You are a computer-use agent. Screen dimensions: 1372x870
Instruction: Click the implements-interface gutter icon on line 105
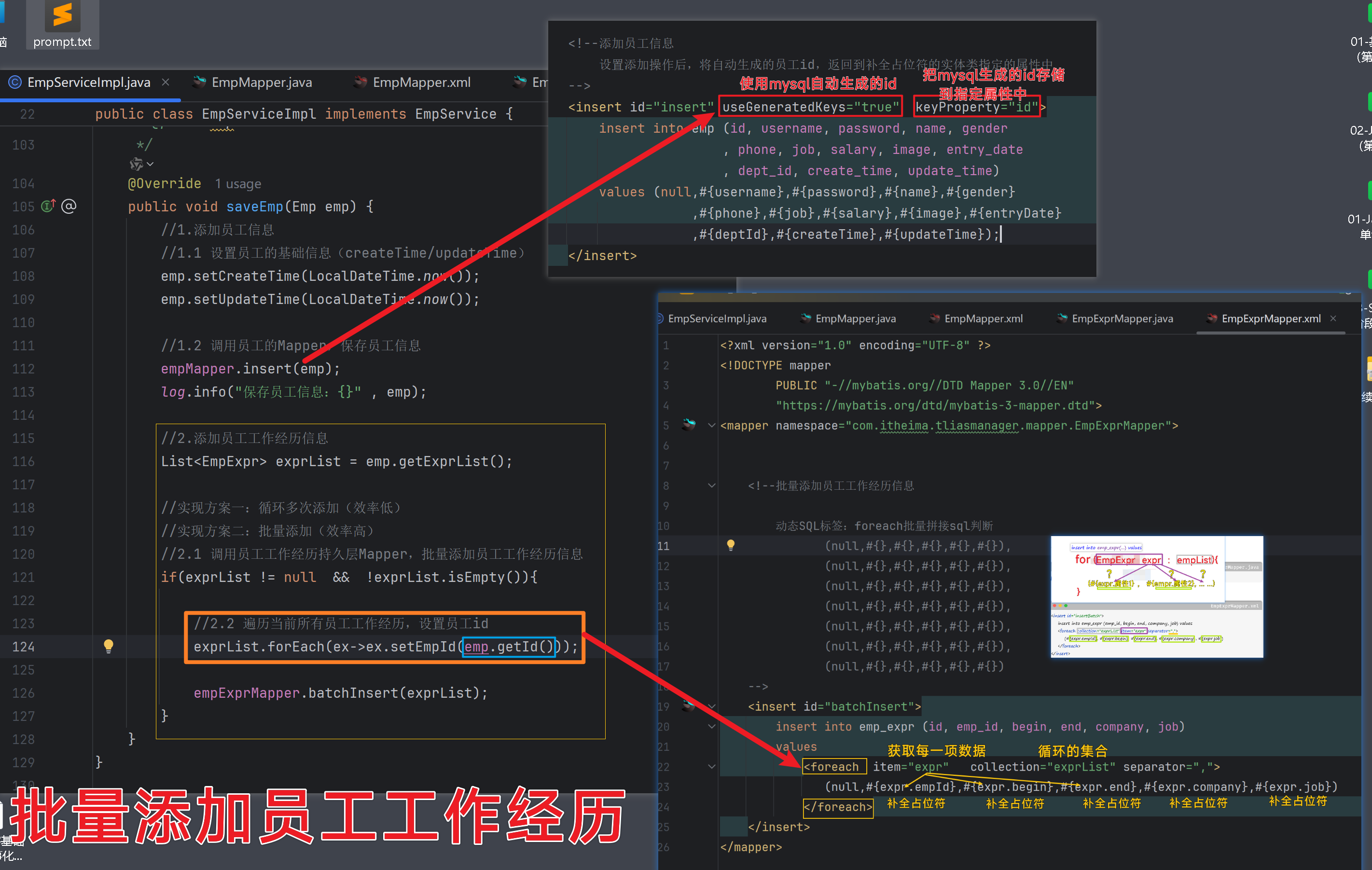(x=48, y=206)
